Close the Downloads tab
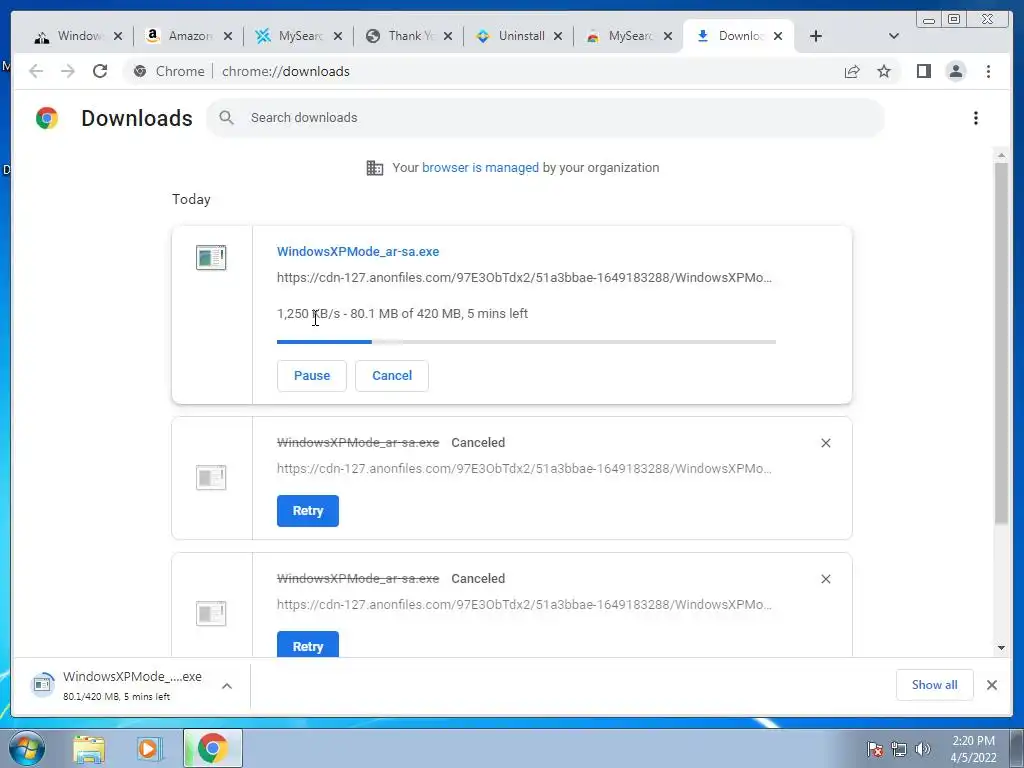 coord(778,36)
